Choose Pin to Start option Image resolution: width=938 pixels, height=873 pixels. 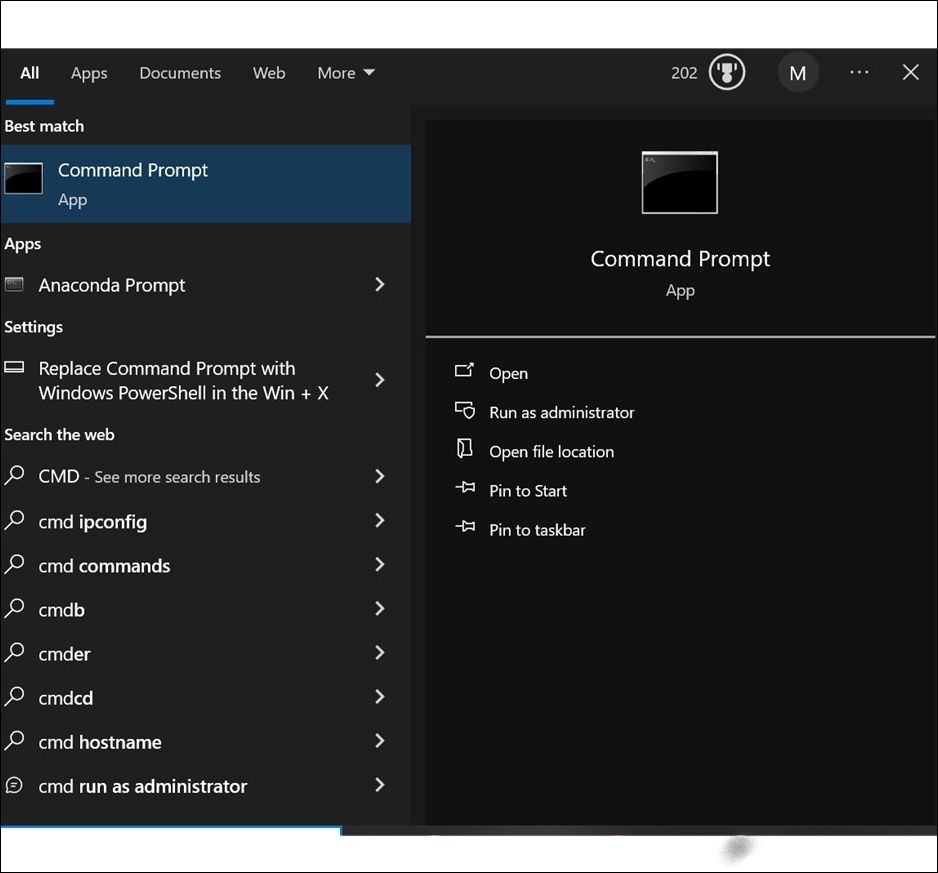527,491
